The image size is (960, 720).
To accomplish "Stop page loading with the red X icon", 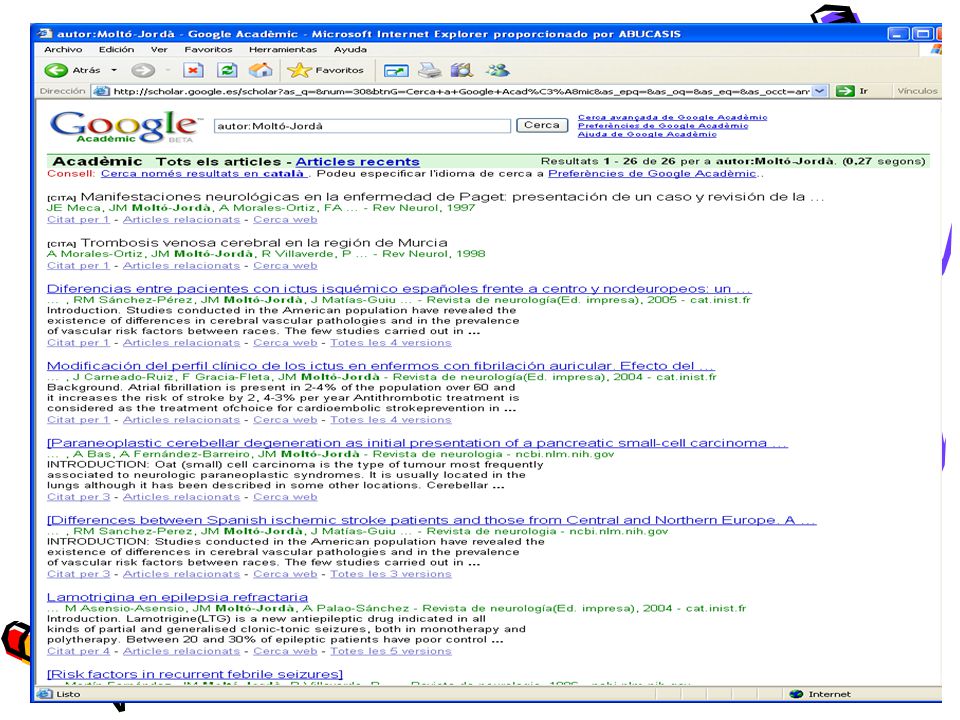I will click(x=193, y=70).
